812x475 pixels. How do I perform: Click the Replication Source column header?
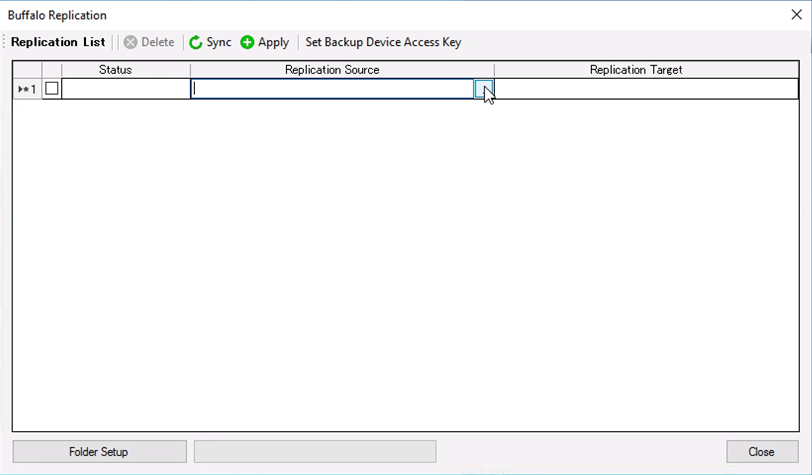coord(332,70)
